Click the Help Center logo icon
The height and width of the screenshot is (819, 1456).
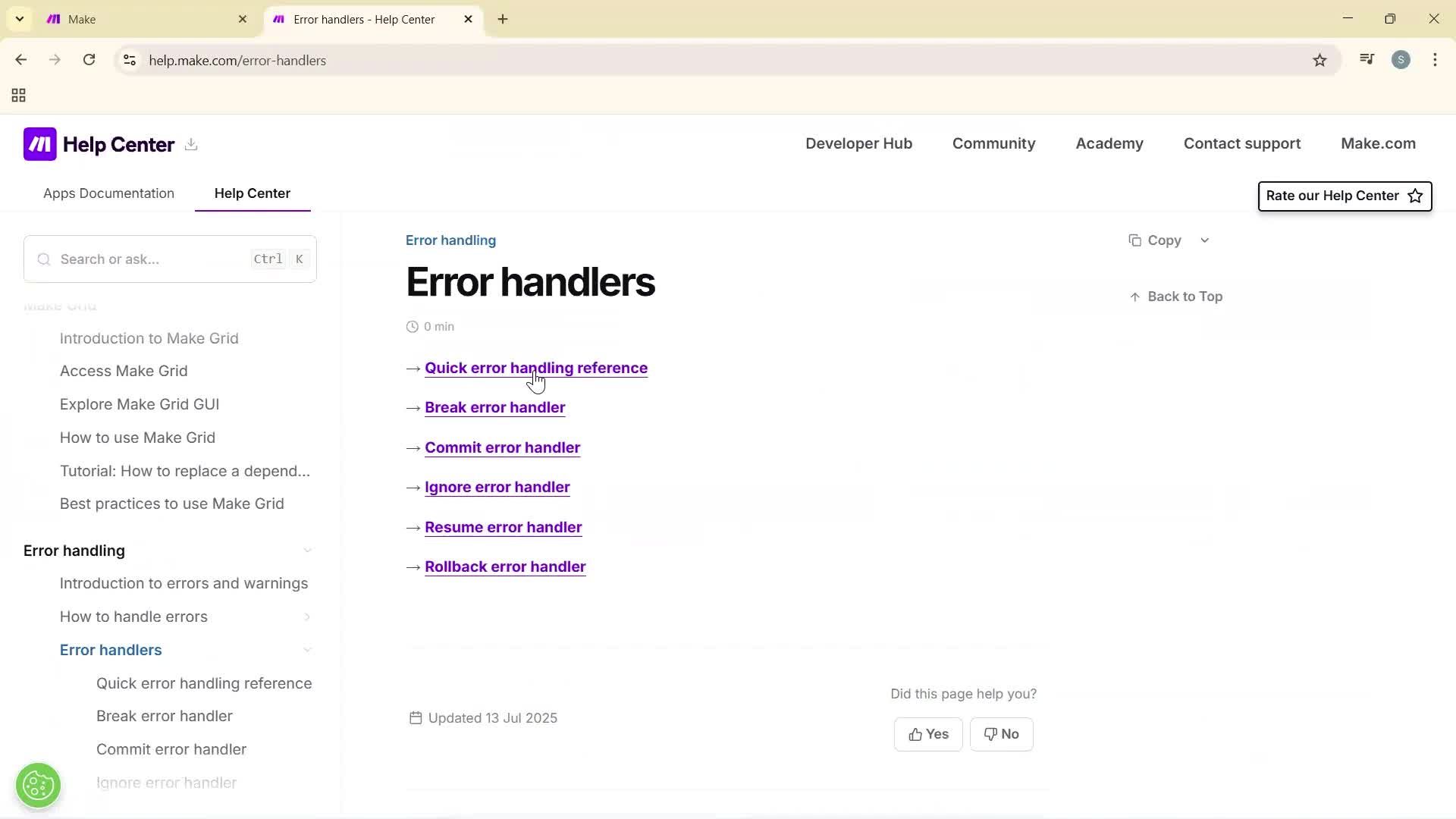tap(40, 143)
